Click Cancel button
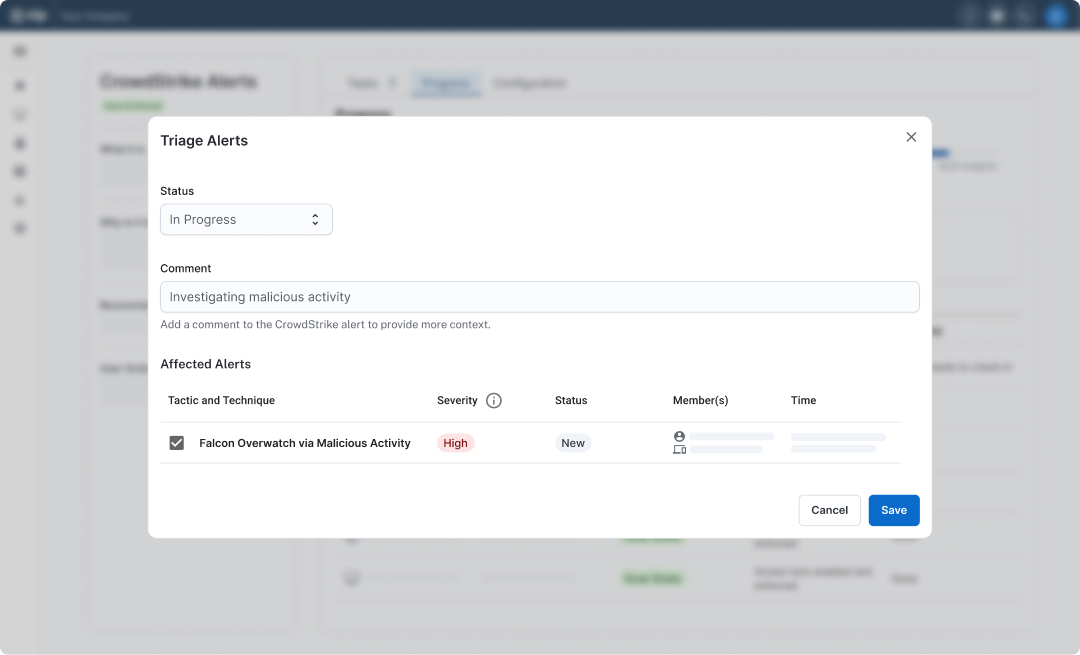Screen dimensions: 1080x655 829,510
